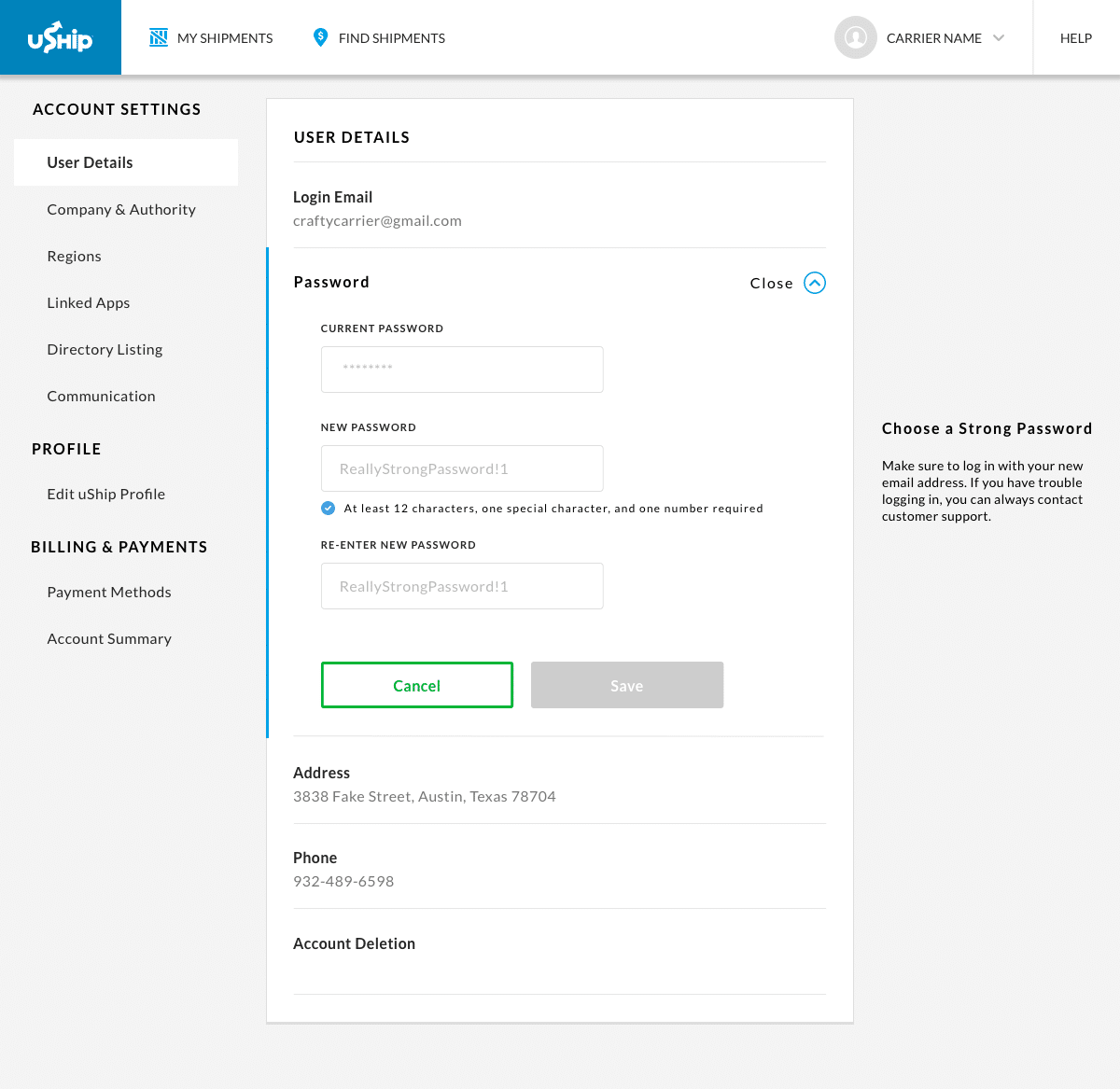Focus the Current Password field
The image size is (1120, 1089).
click(x=462, y=370)
